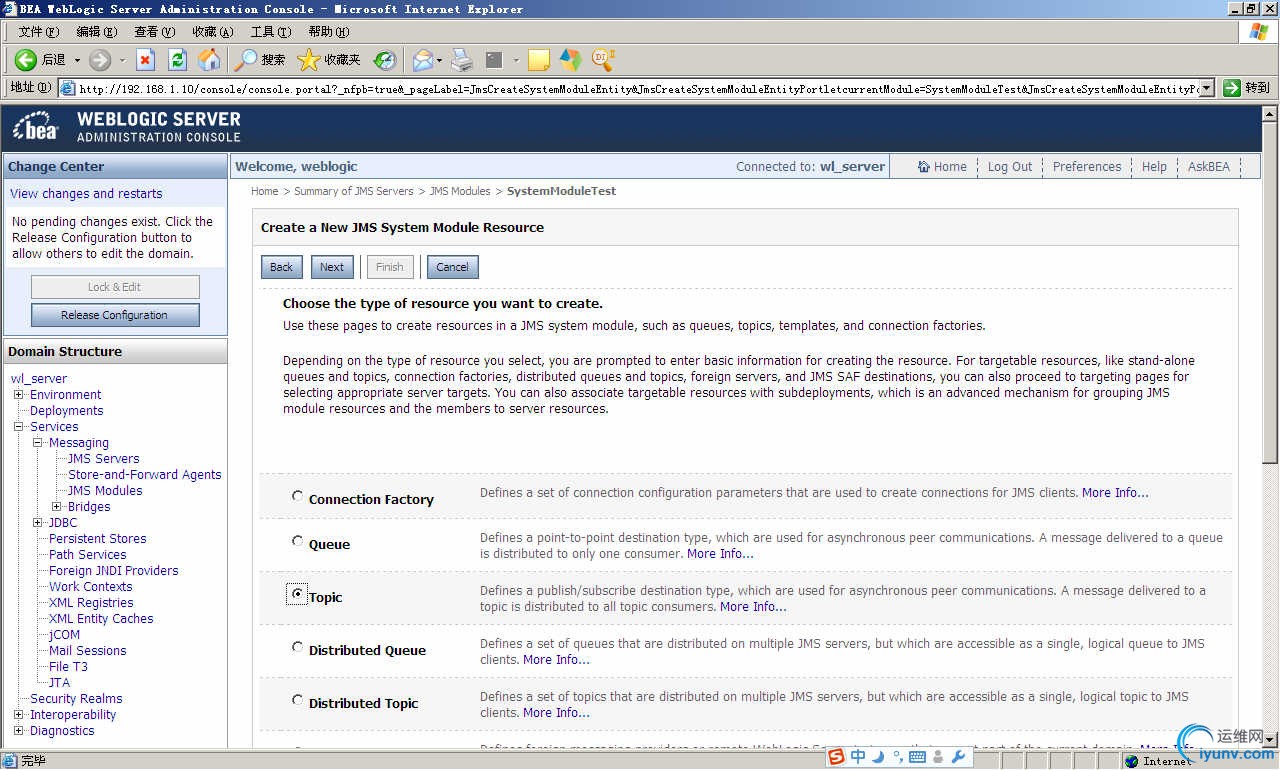Click the Sogou S icon in IME bar
Viewport: 1280px width, 770px height.
836,757
